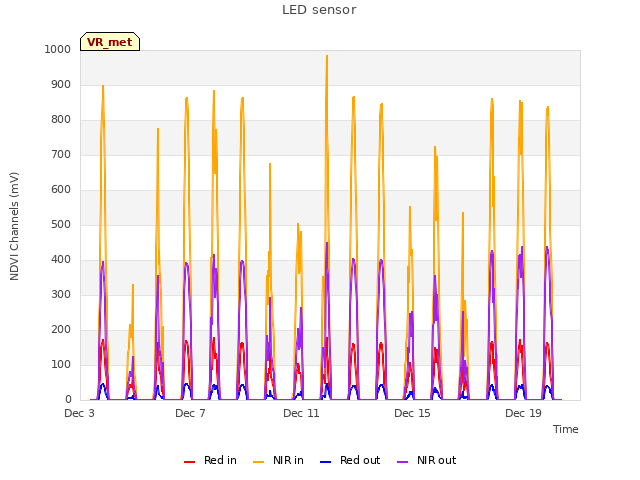The height and width of the screenshot is (480, 640).
Task: Click the purple NIR out legend swatch
Action: tap(402, 461)
